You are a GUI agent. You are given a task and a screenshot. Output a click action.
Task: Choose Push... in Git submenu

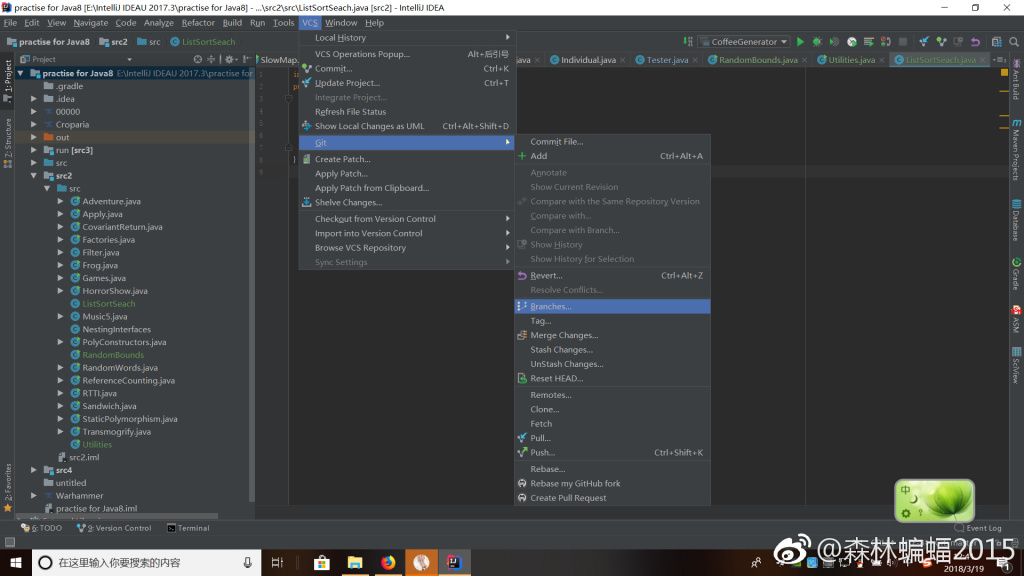tap(613, 453)
